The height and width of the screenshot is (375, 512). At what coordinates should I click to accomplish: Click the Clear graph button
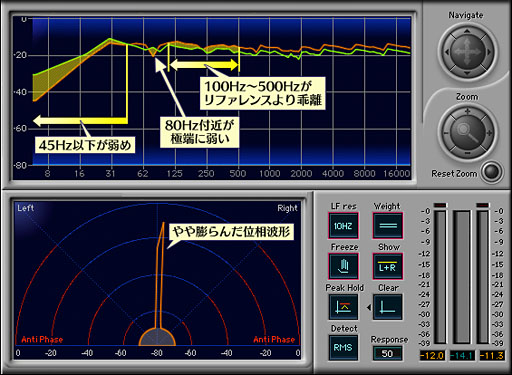[387, 307]
